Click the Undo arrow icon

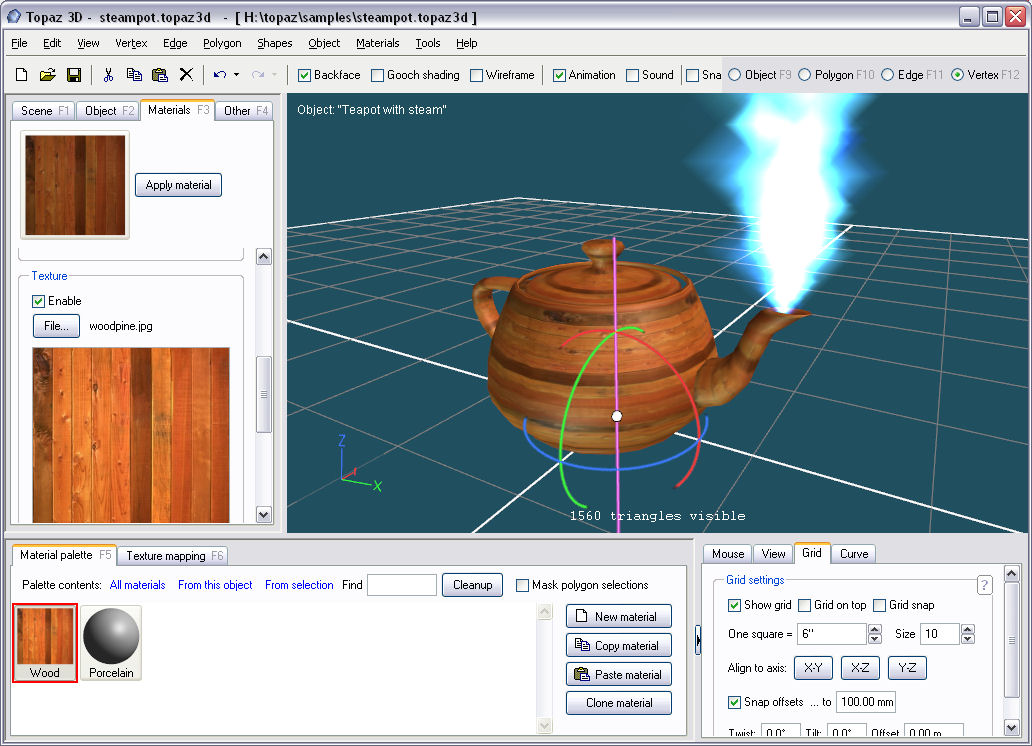point(220,75)
